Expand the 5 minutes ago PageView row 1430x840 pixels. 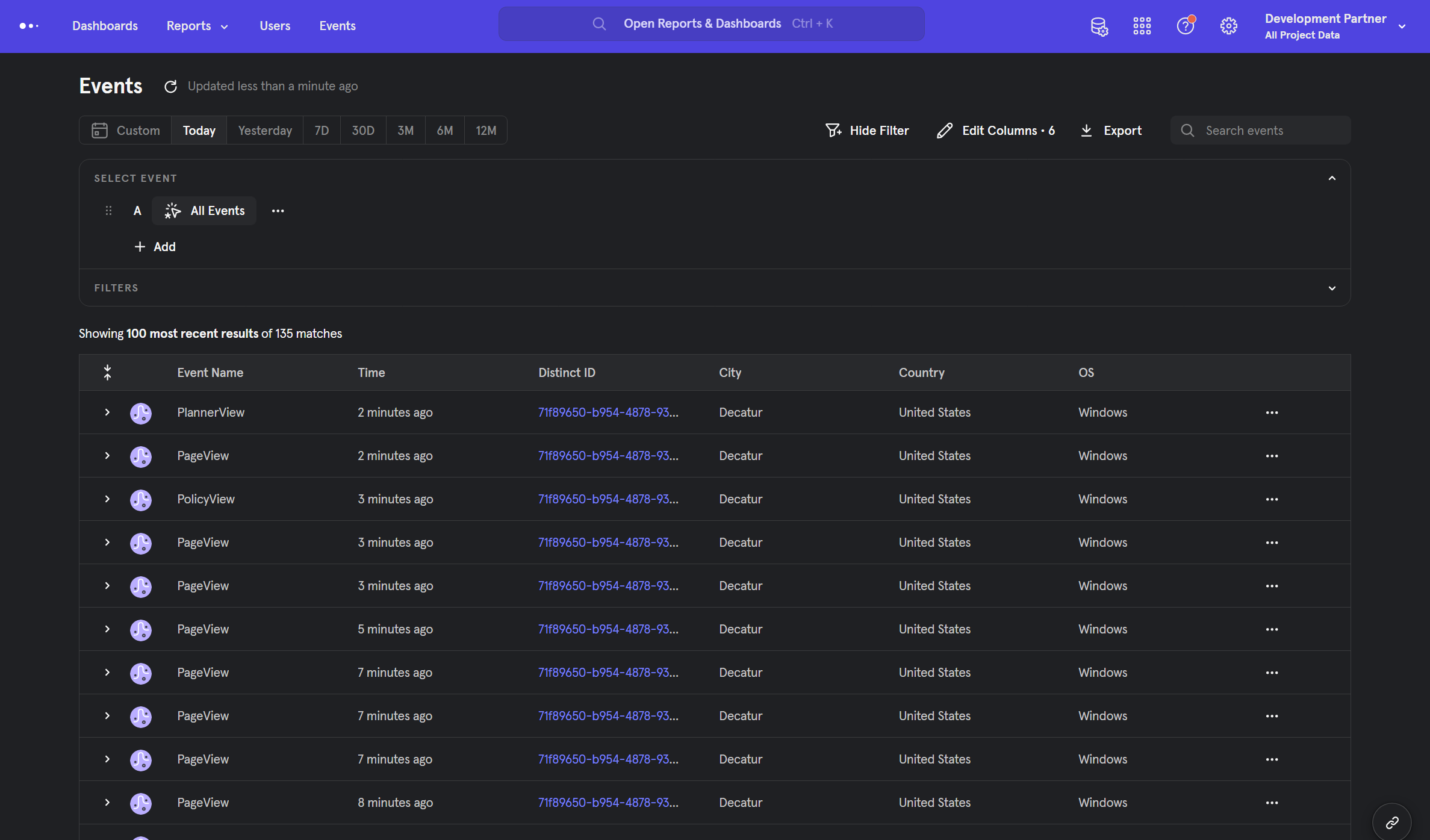(x=107, y=629)
